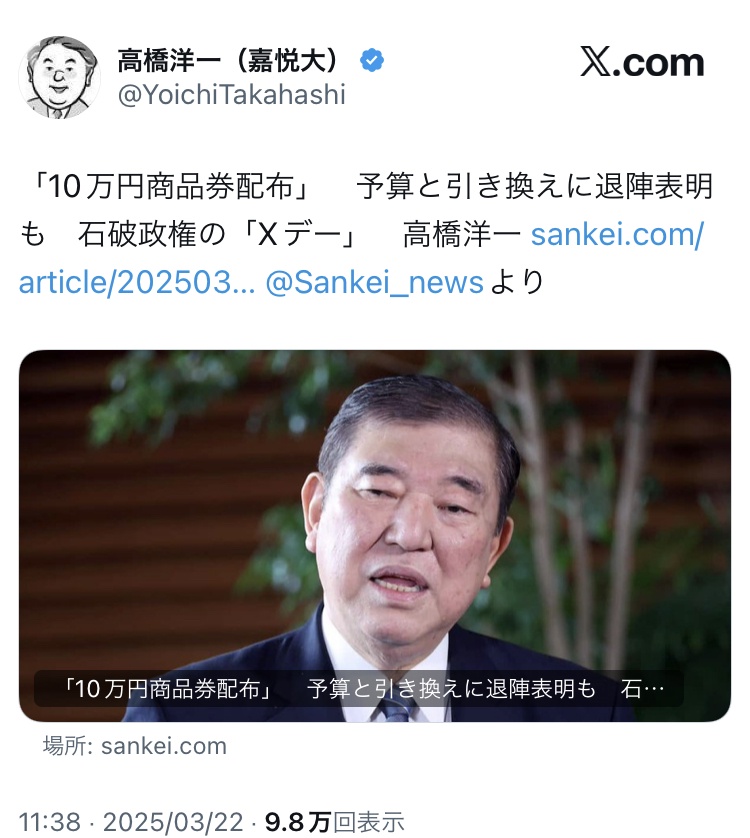Open the @Sankei_news mention
750x838 pixels.
click(x=374, y=282)
